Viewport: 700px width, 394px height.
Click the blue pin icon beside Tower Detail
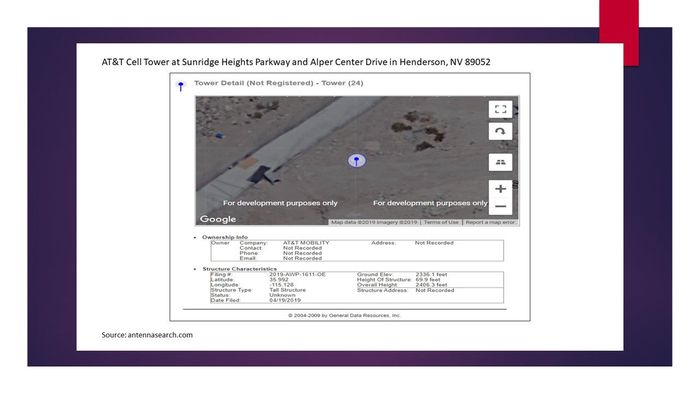click(x=181, y=86)
